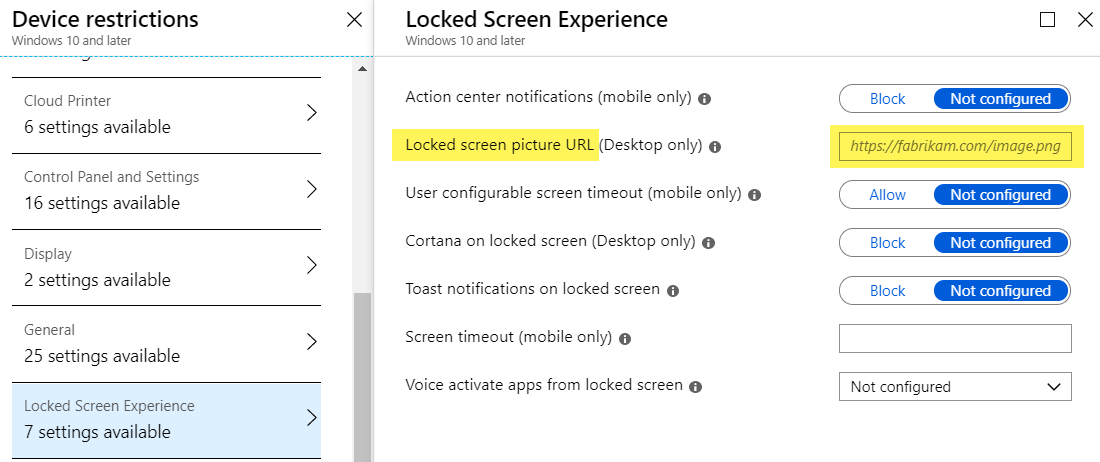Viewport: 1100px width, 462px height.
Task: Click the Locked screen picture URL field
Action: click(955, 147)
